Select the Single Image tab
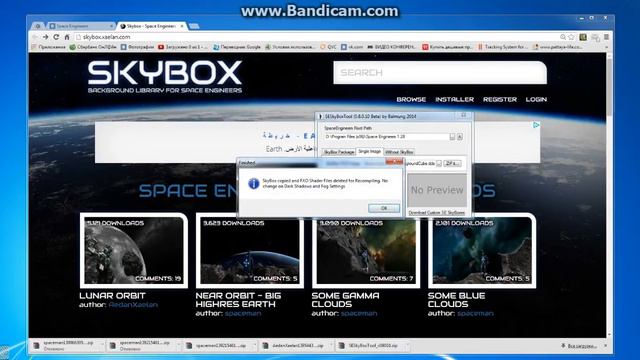Viewport: 640px width, 360px height. click(369, 151)
